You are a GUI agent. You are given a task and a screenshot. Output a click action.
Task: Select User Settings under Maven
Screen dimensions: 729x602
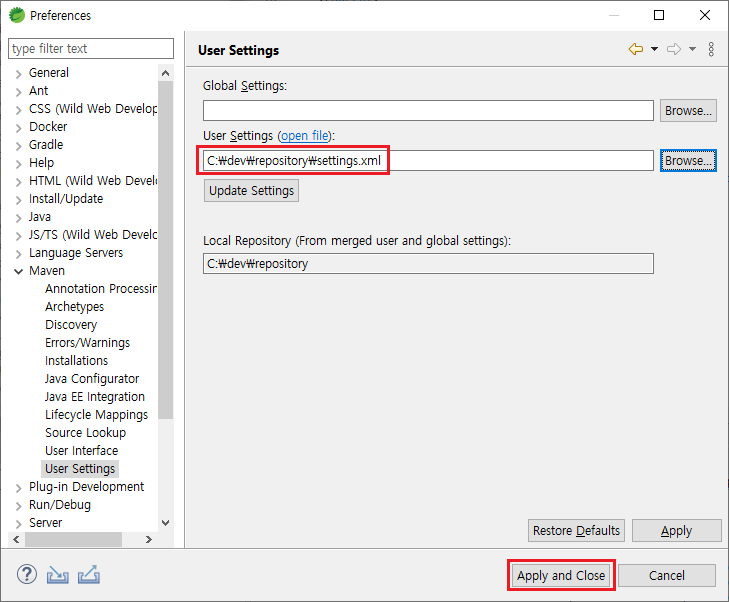80,469
